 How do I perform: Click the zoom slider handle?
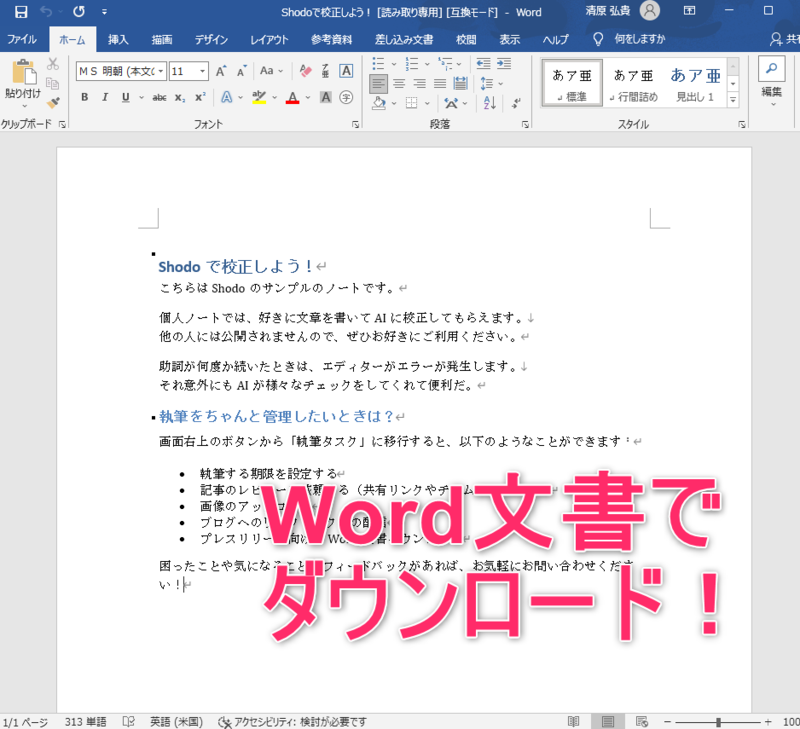coord(718,722)
